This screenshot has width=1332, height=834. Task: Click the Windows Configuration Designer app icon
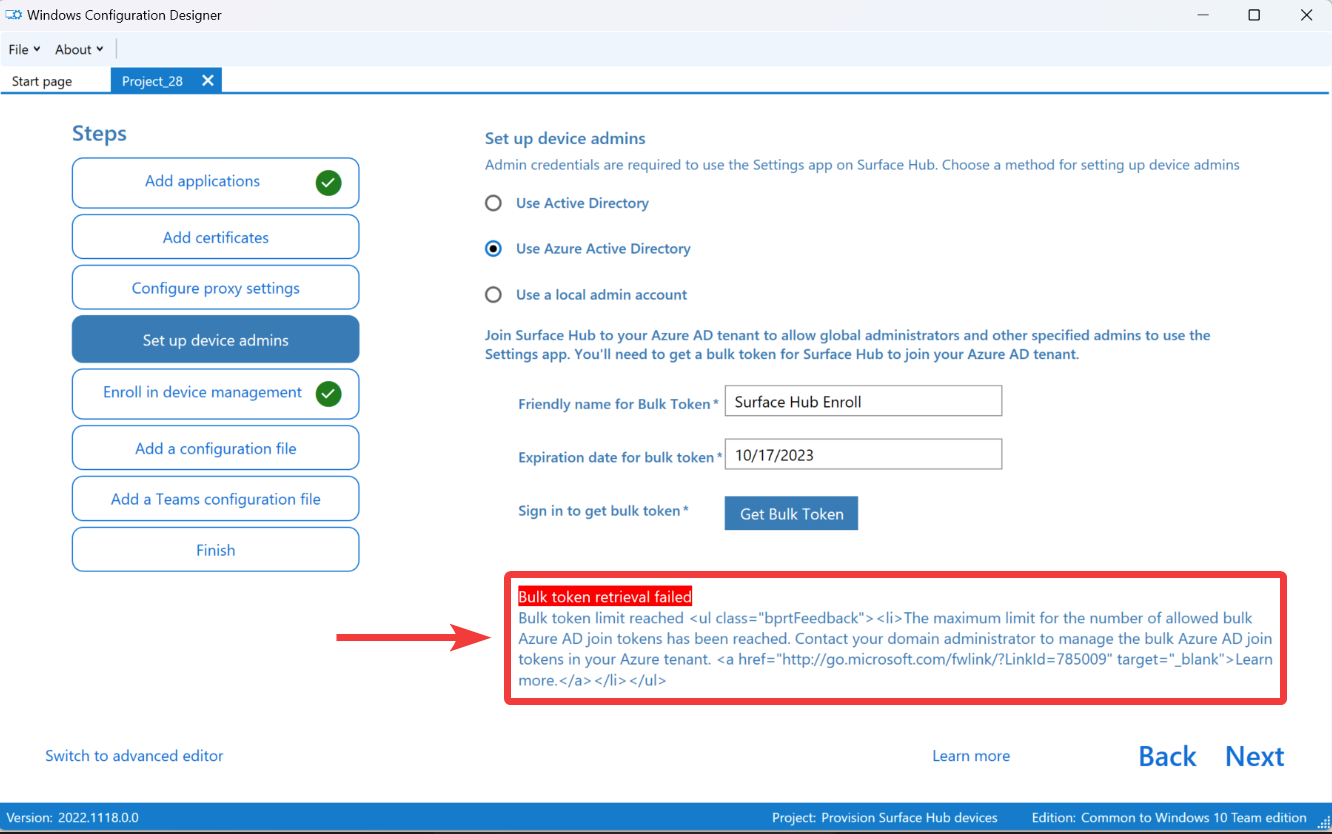pos(14,15)
